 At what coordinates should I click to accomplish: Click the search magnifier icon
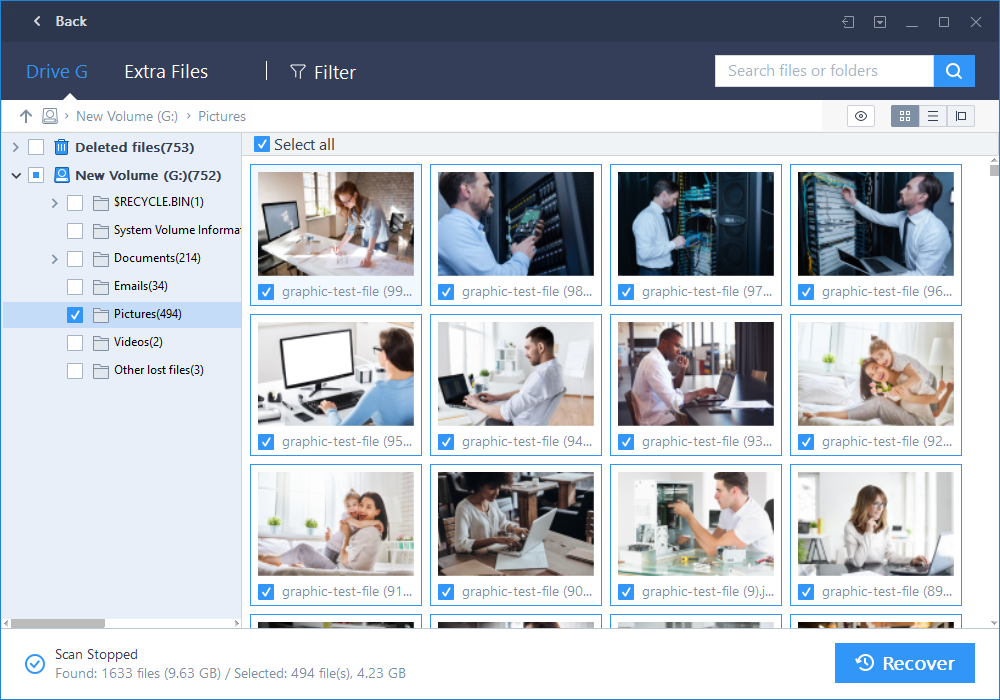point(953,71)
